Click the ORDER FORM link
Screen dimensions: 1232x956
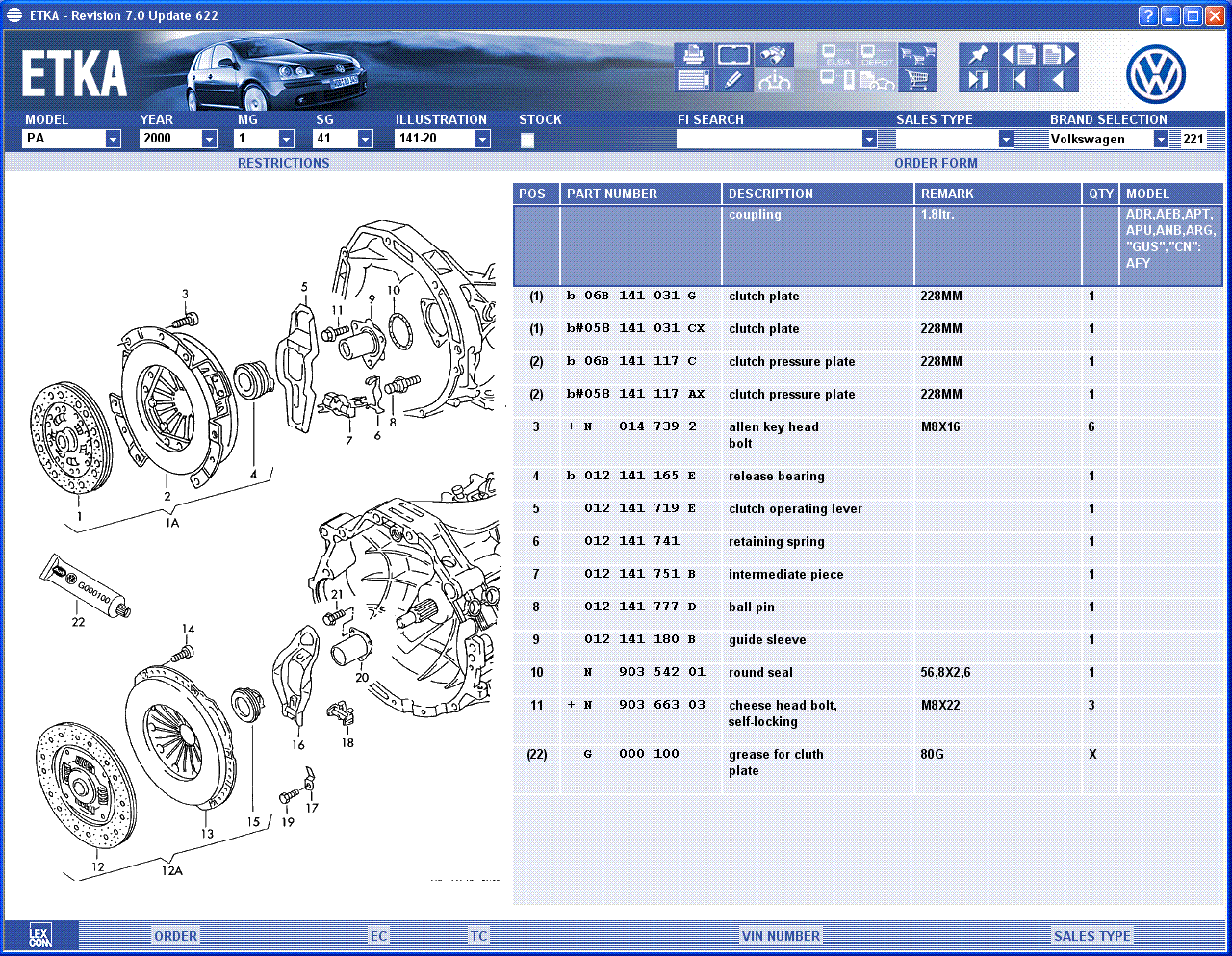pyautogui.click(x=936, y=163)
